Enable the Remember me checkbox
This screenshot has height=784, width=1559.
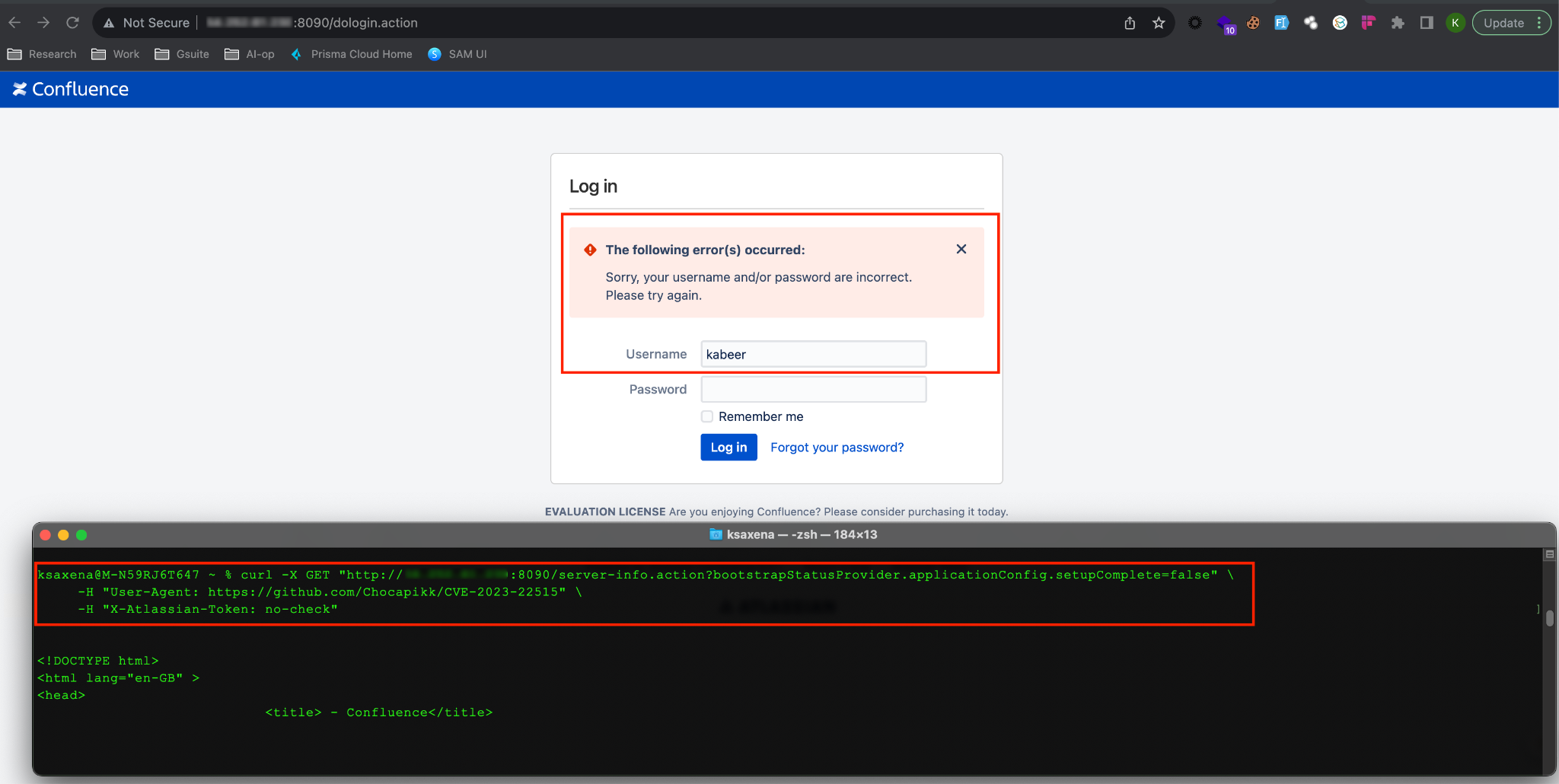tap(707, 416)
